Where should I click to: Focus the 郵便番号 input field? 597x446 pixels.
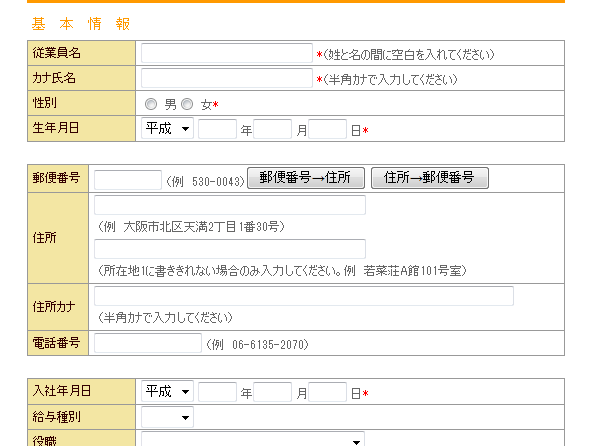[x=128, y=180]
